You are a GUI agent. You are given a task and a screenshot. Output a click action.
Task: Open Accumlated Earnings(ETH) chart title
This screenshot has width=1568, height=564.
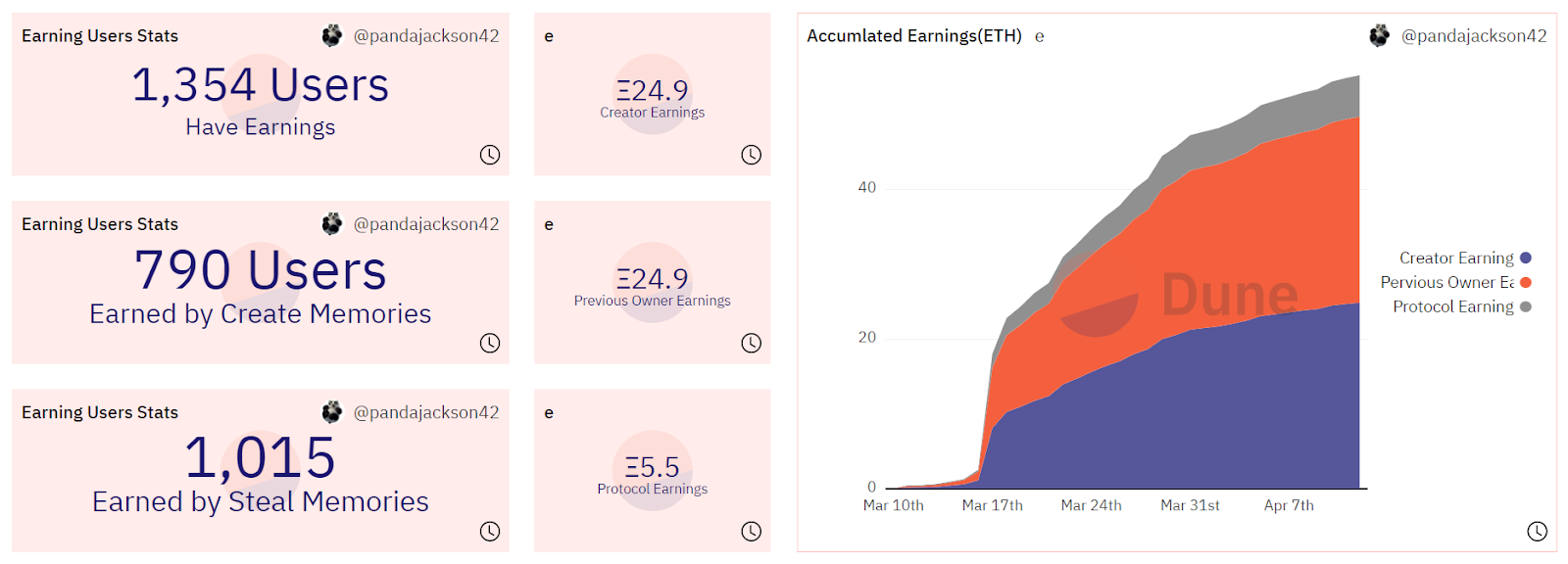(x=914, y=36)
